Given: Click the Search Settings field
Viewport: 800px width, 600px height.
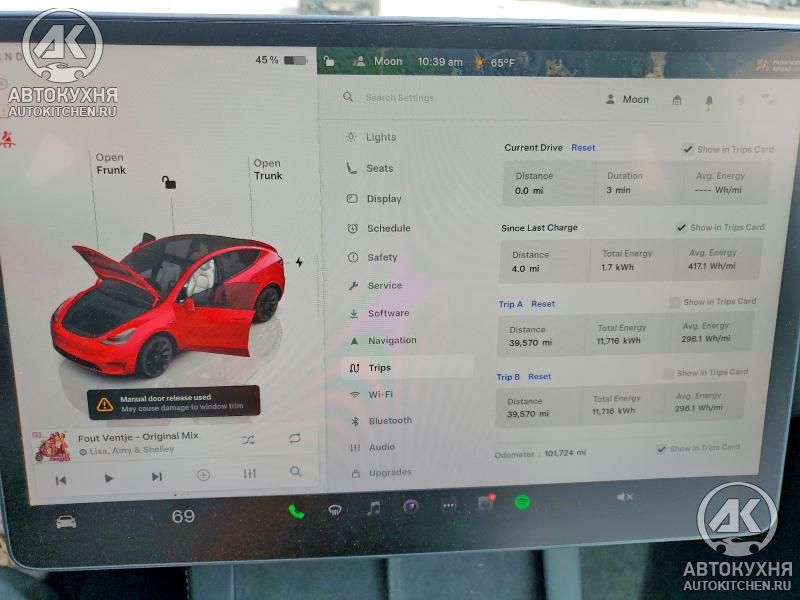Looking at the screenshot, I should [x=399, y=97].
